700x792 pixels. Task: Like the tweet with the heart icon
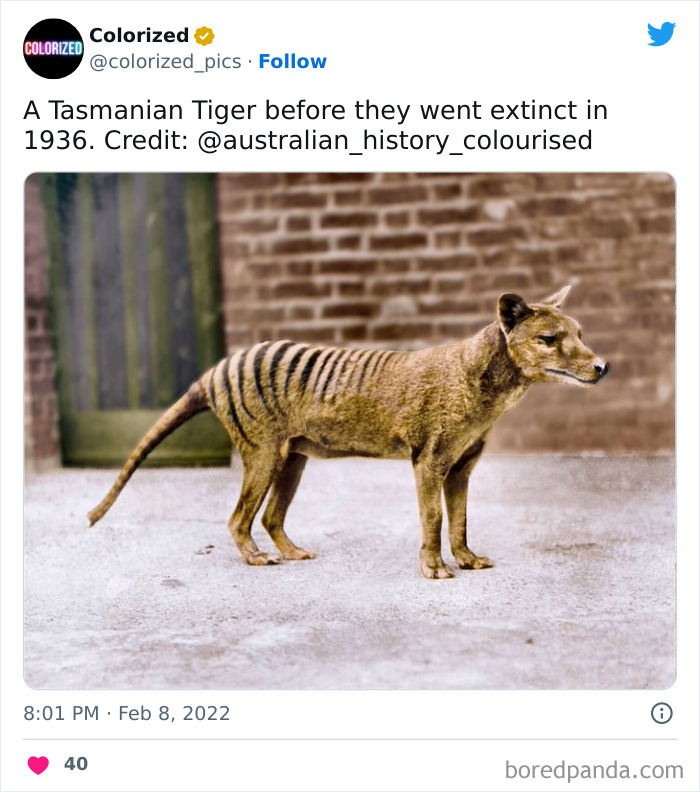[x=38, y=765]
